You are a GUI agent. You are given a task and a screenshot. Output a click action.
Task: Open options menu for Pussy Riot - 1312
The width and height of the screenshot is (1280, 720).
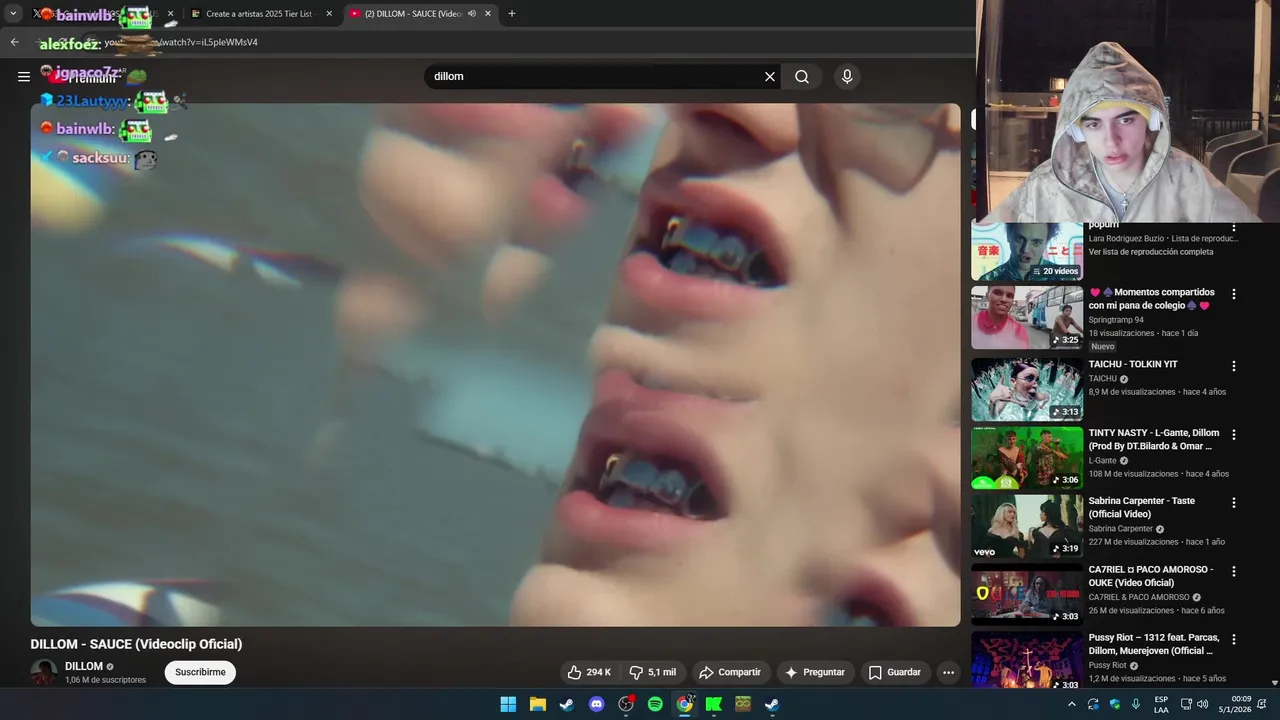pos(1233,639)
